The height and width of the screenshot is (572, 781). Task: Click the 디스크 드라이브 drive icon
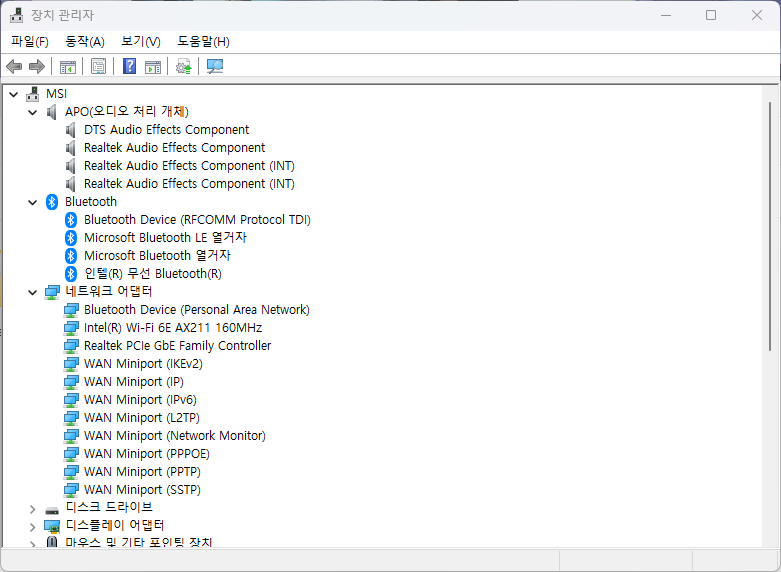[52, 510]
